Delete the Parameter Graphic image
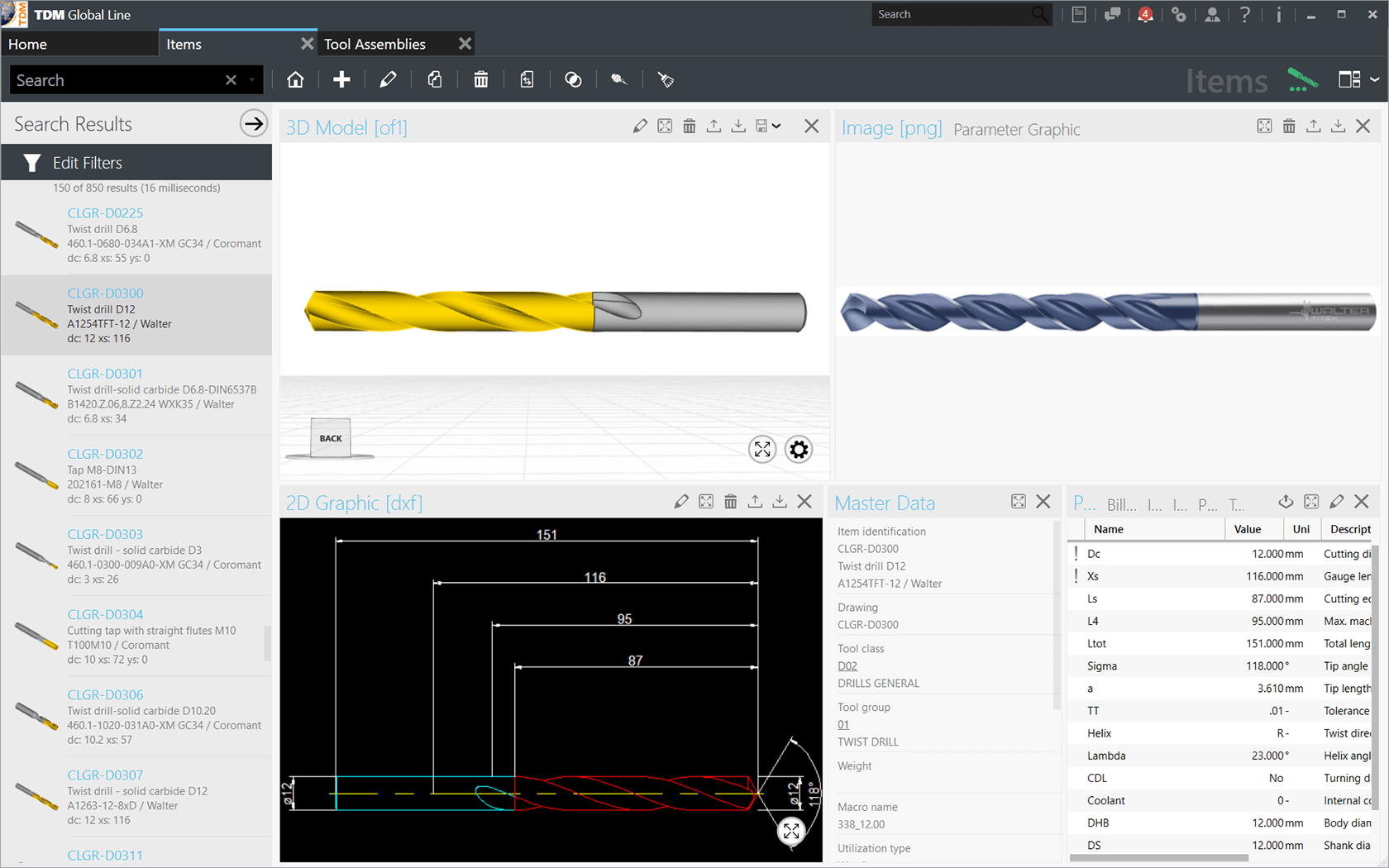This screenshot has height=868, width=1389. click(1289, 126)
